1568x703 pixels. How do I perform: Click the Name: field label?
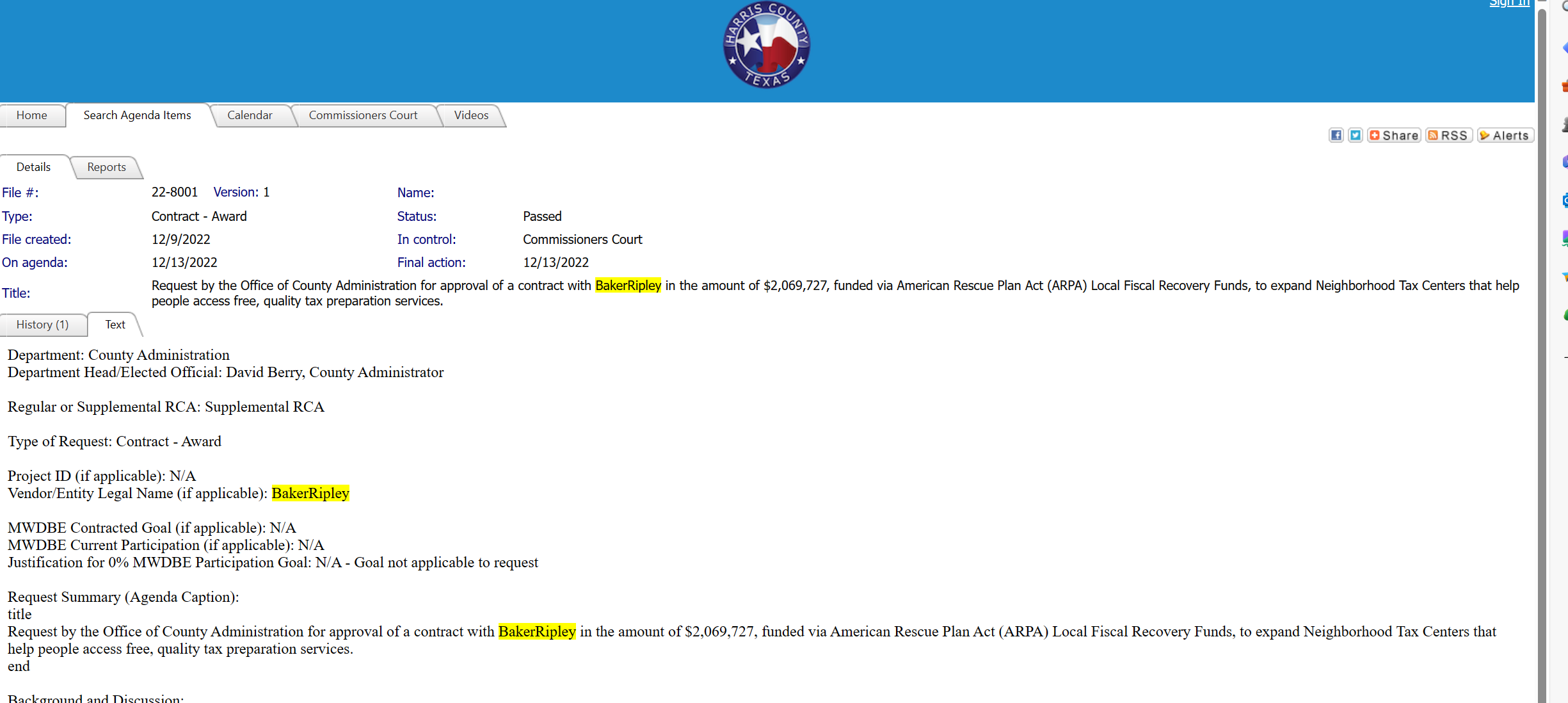[x=415, y=193]
